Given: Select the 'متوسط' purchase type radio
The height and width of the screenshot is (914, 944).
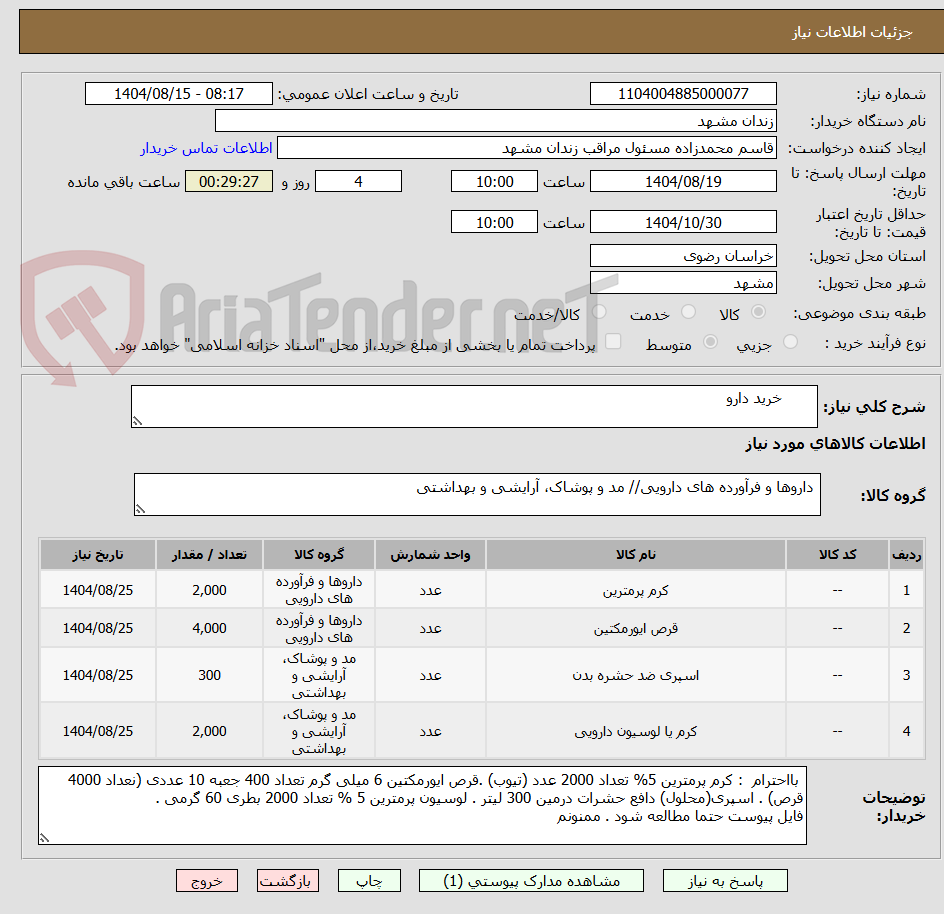Looking at the screenshot, I should [x=710, y=342].
